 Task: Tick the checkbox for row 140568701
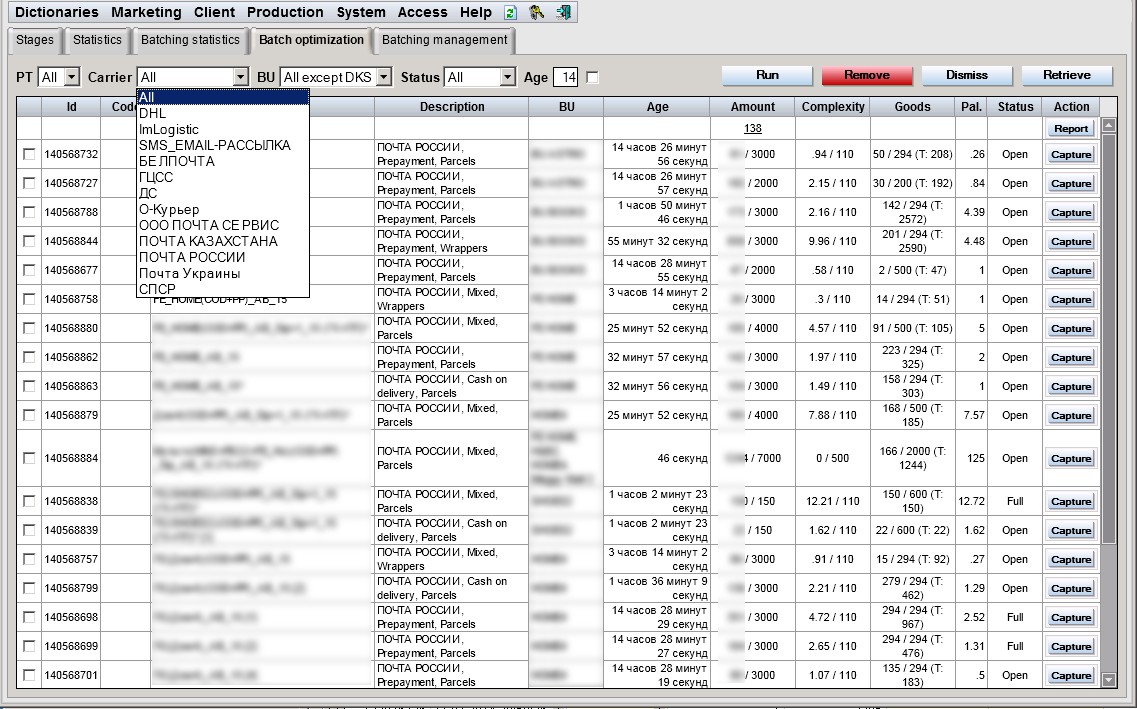pyautogui.click(x=29, y=675)
